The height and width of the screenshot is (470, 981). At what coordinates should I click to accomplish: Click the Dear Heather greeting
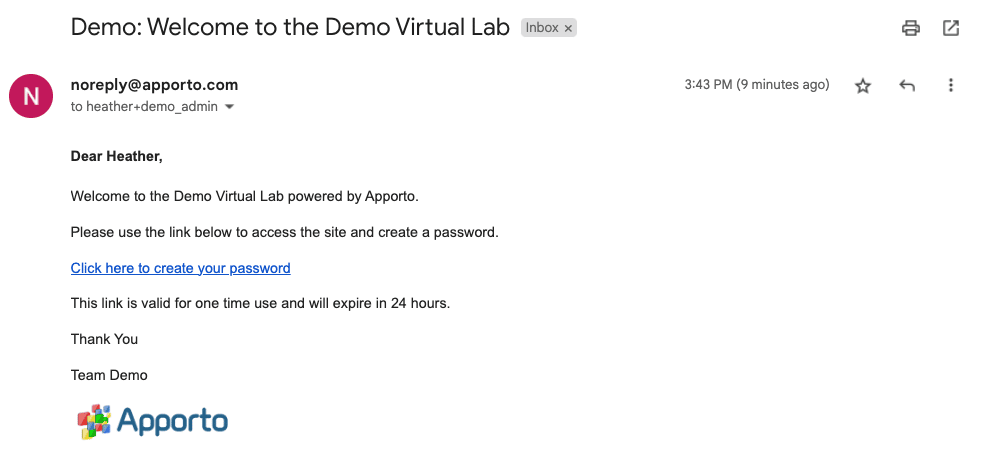[116, 156]
